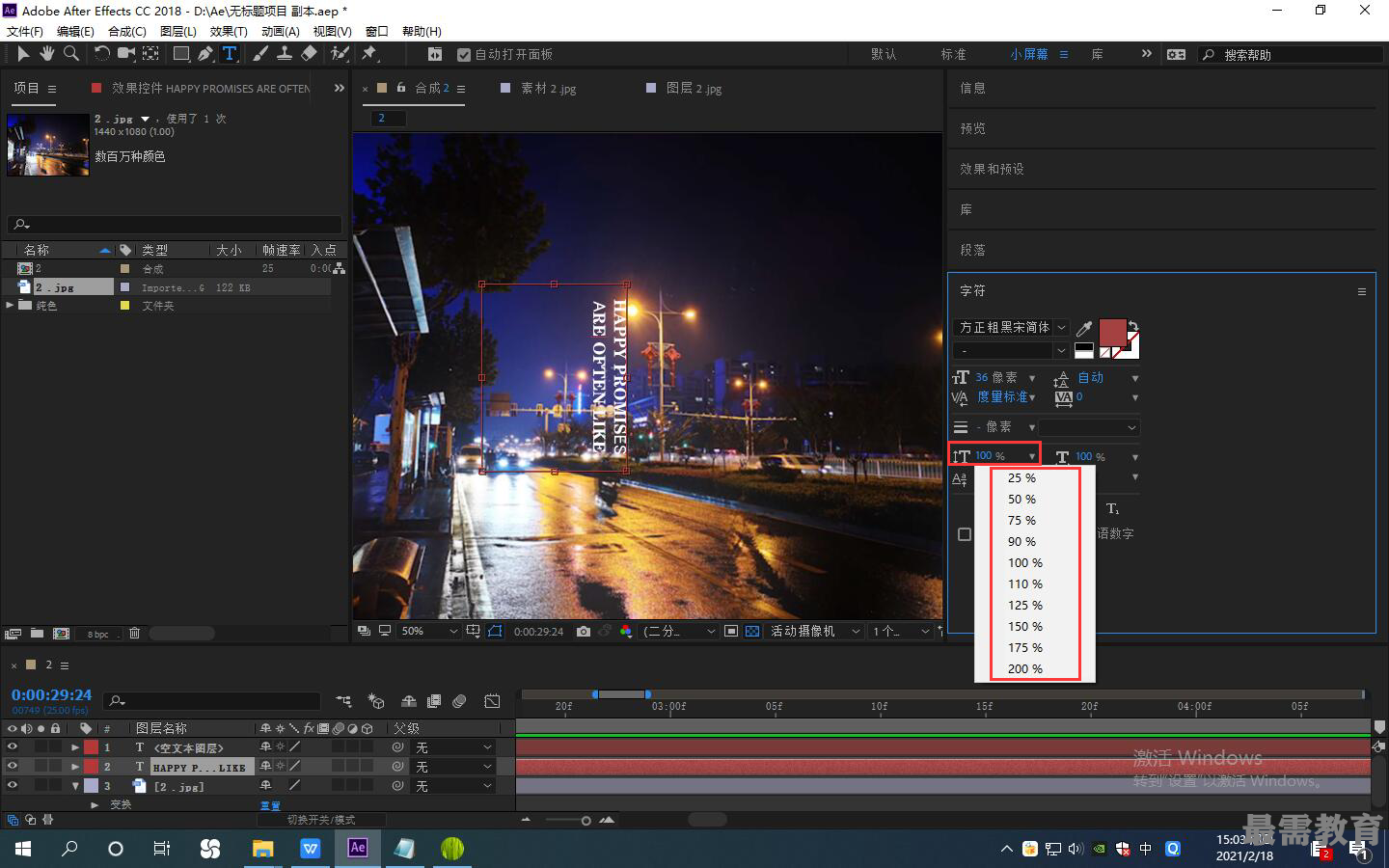The width and height of the screenshot is (1389, 868).
Task: Open the 动画(A) menu
Action: (x=281, y=31)
